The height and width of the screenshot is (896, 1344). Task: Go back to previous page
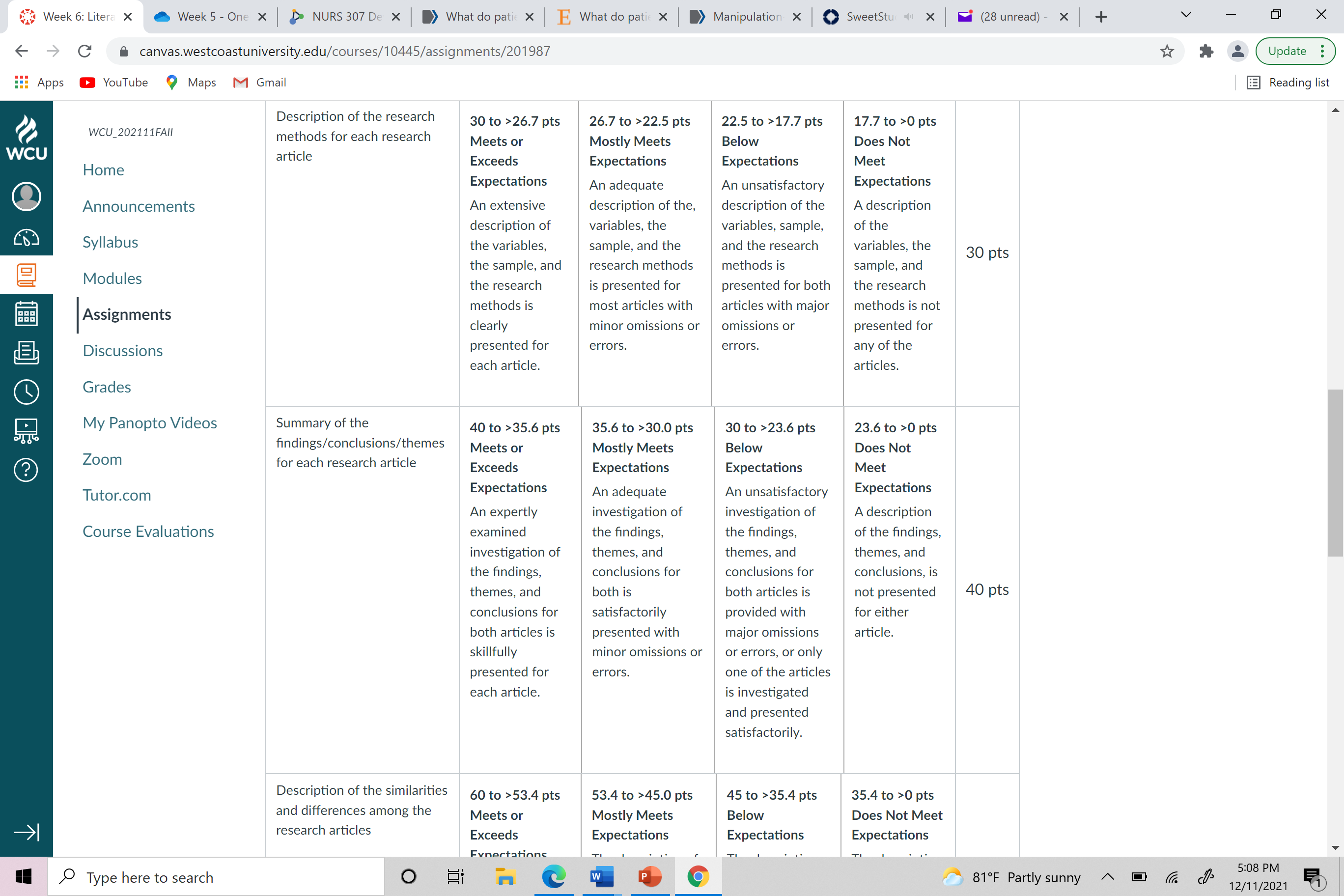coord(22,52)
